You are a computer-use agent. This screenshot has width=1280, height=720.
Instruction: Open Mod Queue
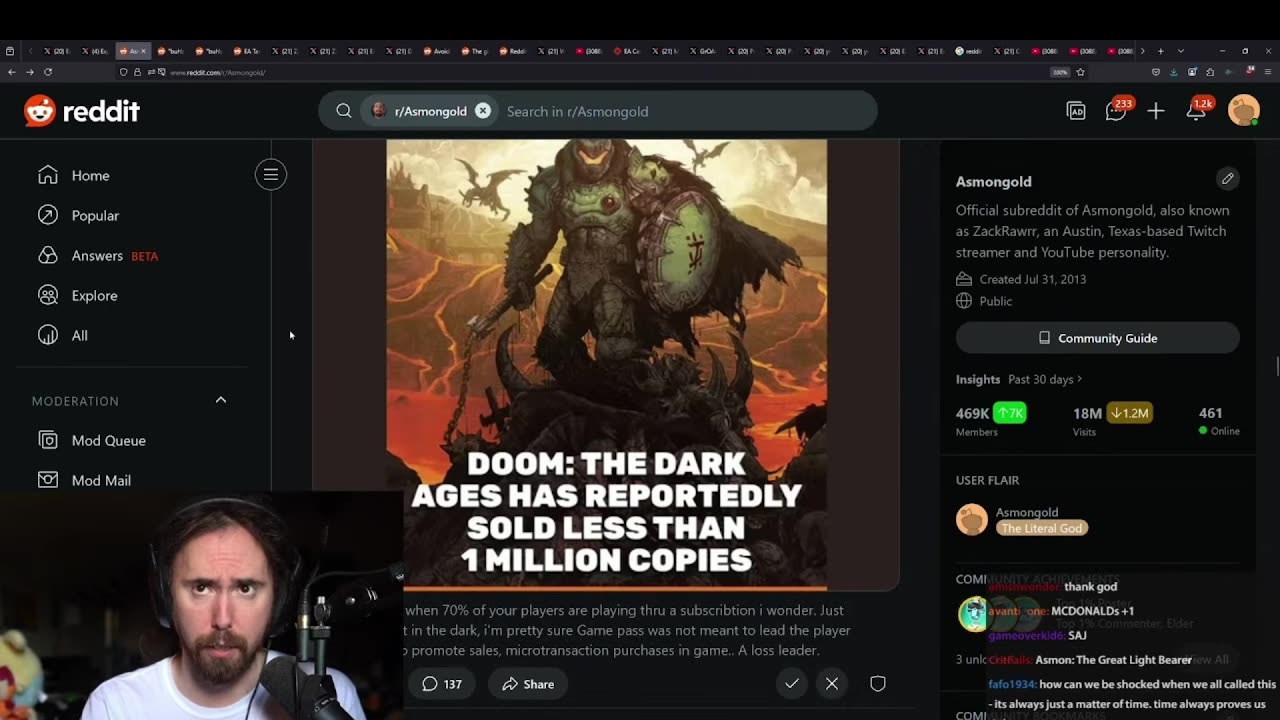[108, 440]
